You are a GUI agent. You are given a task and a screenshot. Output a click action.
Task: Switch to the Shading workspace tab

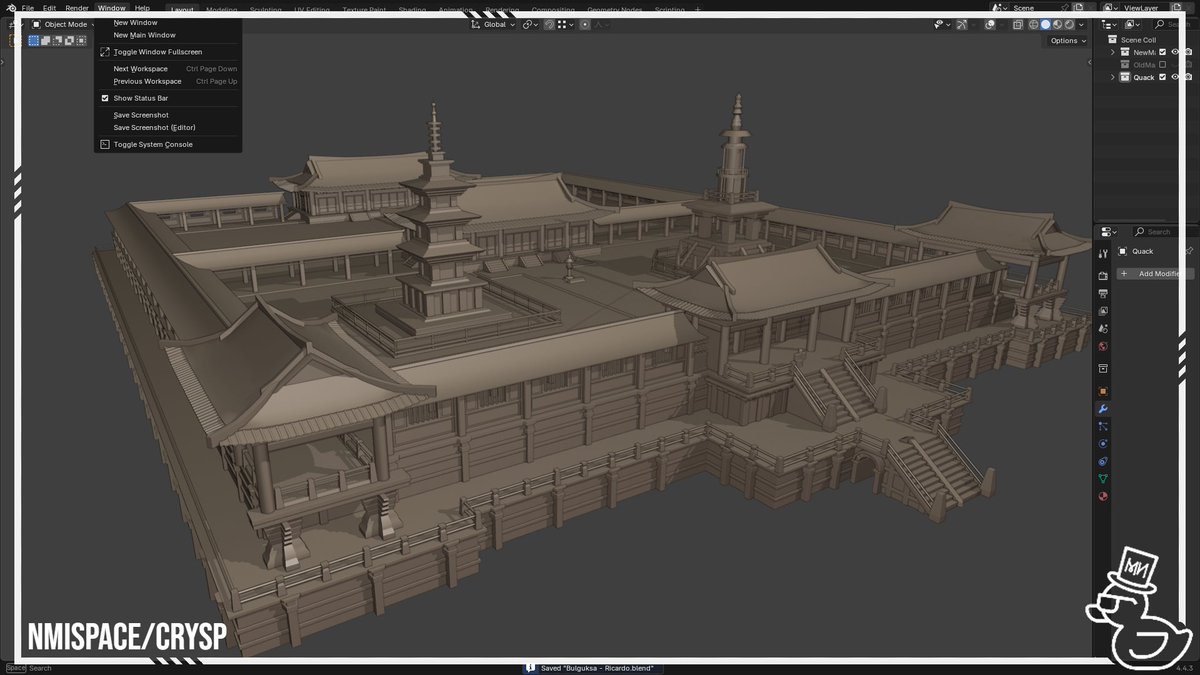click(413, 10)
